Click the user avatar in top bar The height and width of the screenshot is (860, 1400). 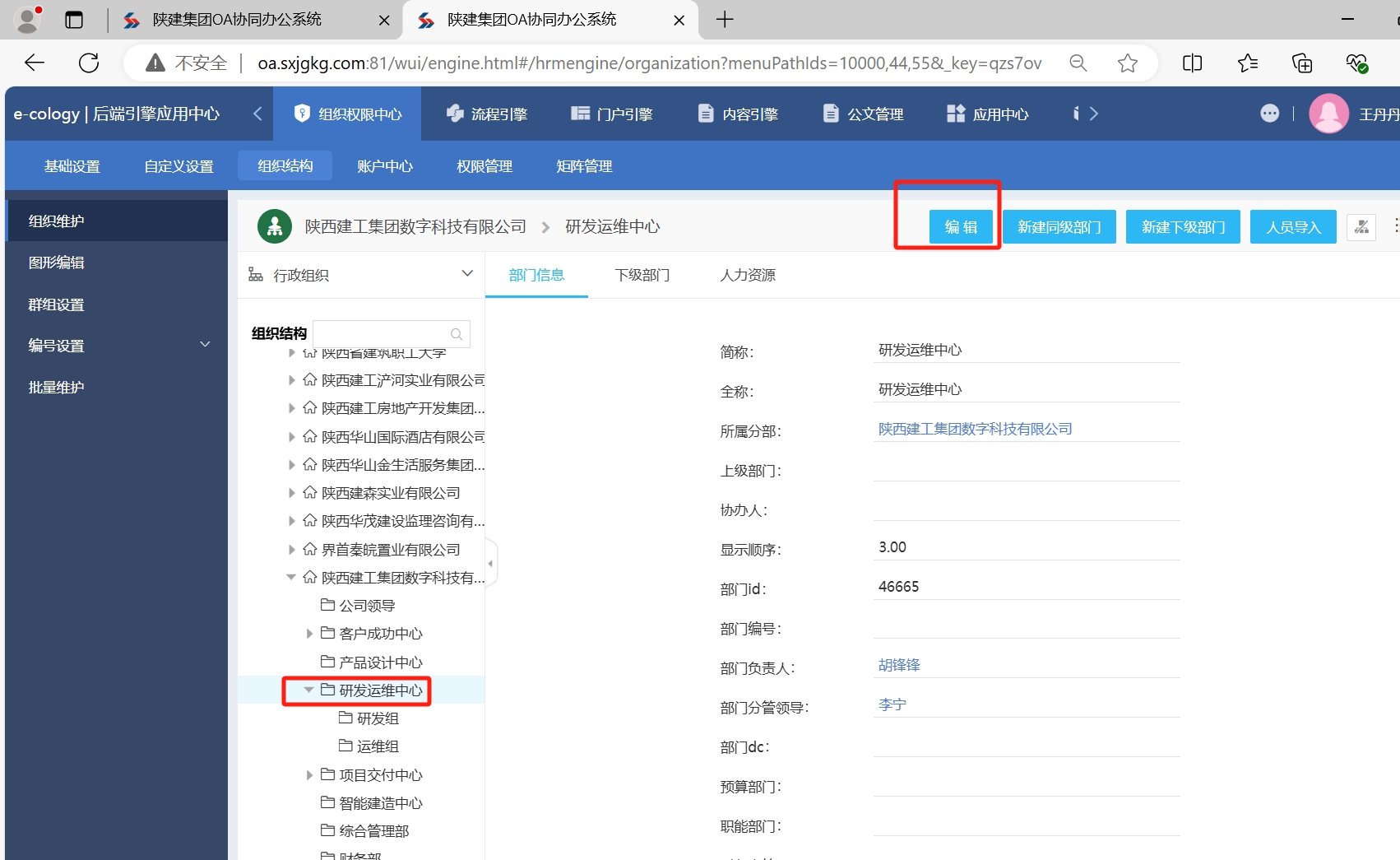point(1328,114)
